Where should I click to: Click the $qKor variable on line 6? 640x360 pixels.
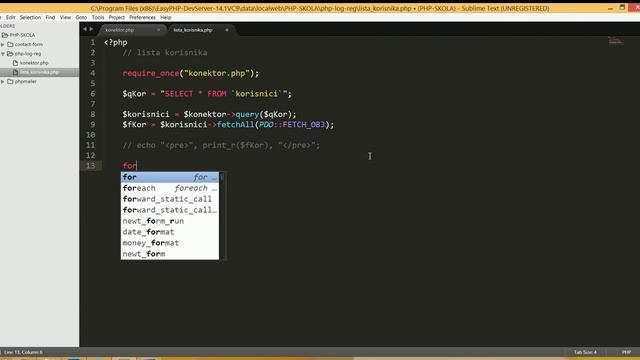tap(134, 94)
